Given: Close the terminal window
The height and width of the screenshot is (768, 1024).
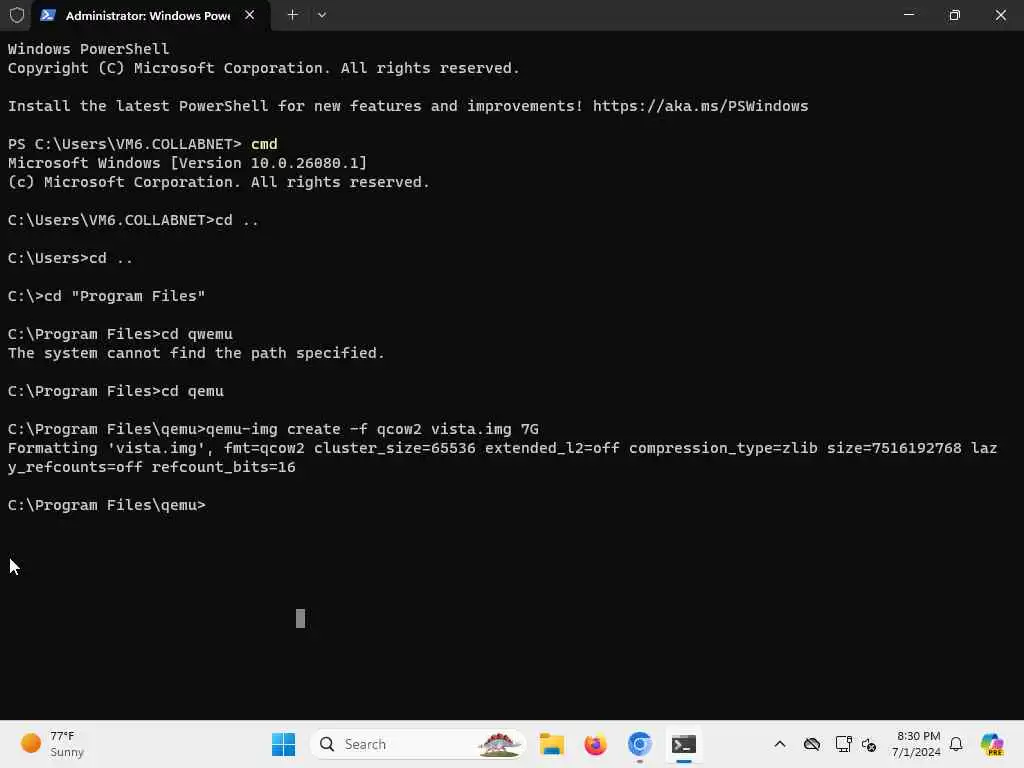Looking at the screenshot, I should [x=1000, y=15].
